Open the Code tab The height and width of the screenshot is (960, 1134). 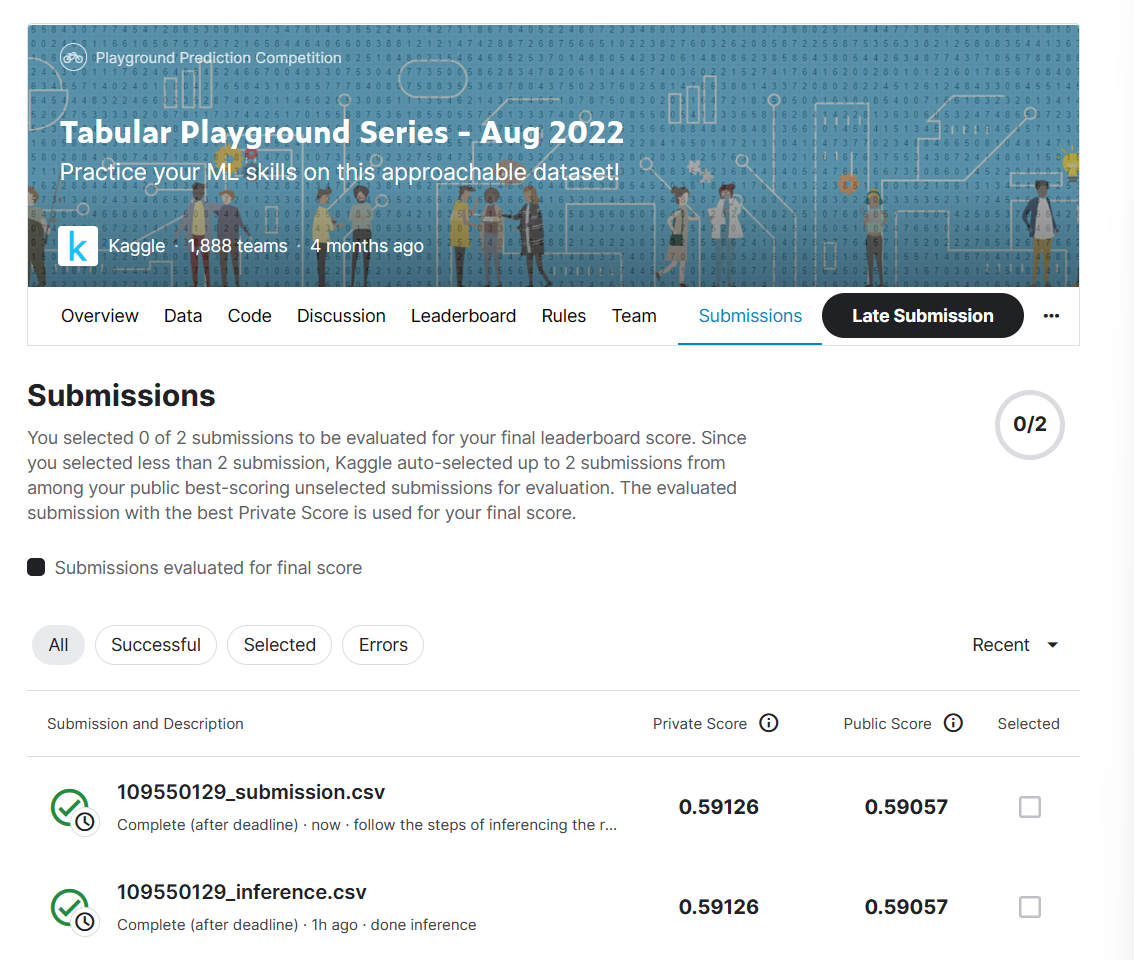click(250, 315)
